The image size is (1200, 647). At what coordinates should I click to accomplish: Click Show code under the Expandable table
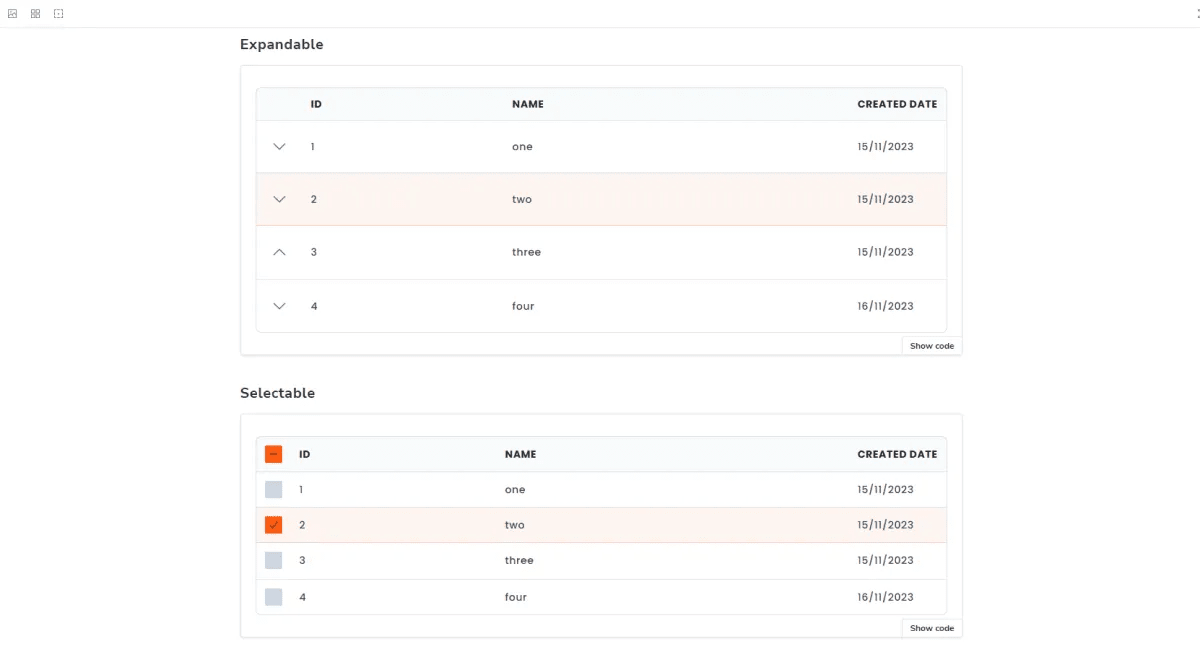[x=930, y=345]
